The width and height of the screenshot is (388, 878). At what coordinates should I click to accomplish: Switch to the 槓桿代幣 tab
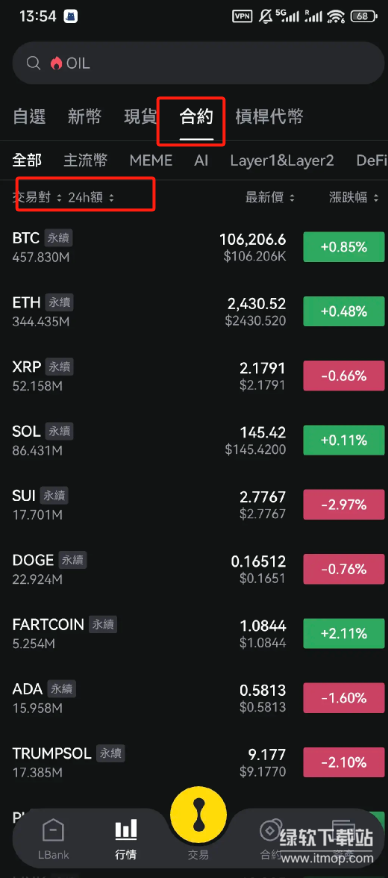pos(269,117)
